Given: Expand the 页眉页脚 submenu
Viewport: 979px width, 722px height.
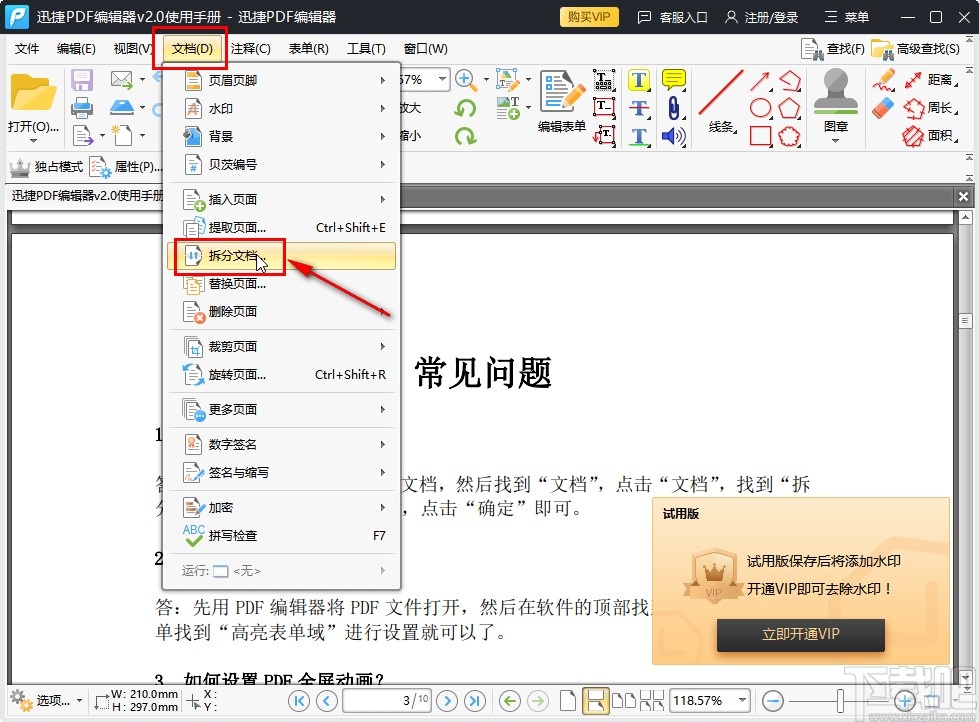Looking at the screenshot, I should (x=282, y=80).
